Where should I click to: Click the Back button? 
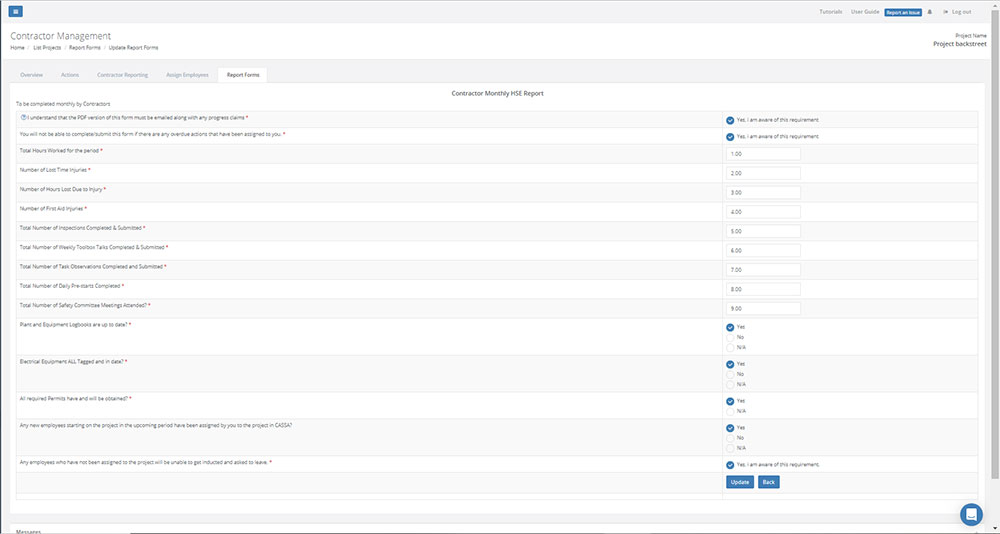click(768, 482)
